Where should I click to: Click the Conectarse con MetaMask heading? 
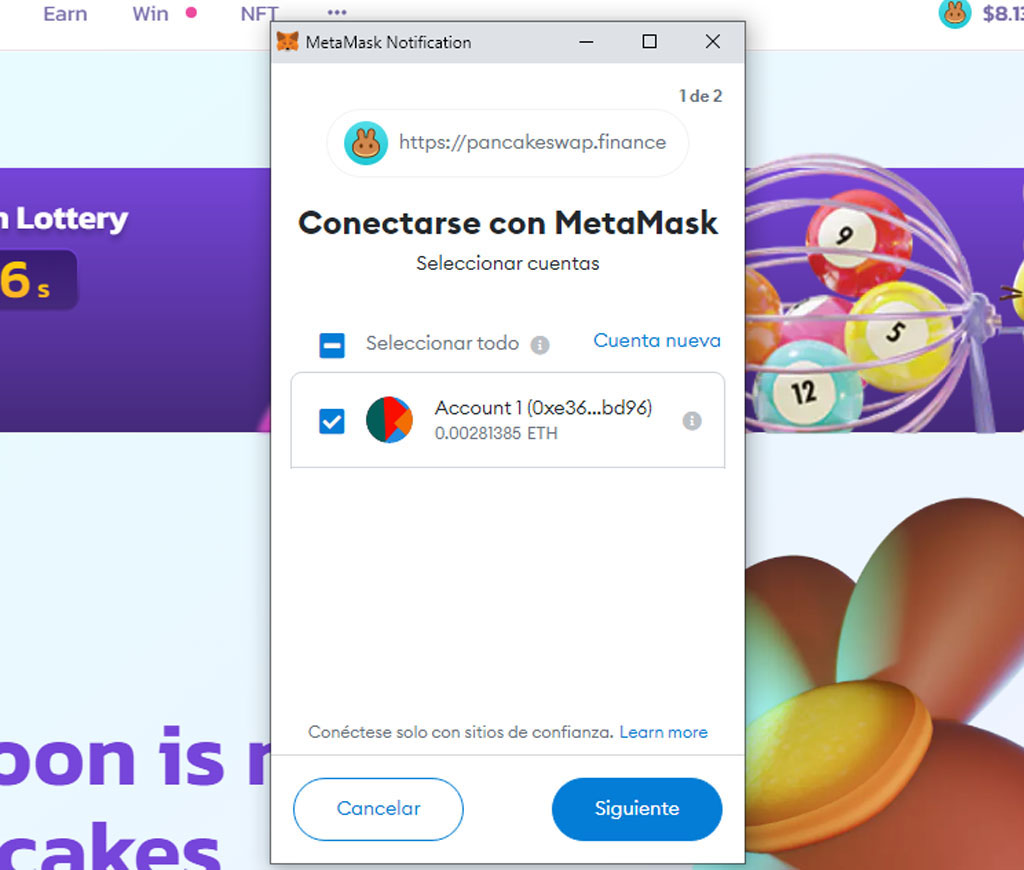point(507,223)
